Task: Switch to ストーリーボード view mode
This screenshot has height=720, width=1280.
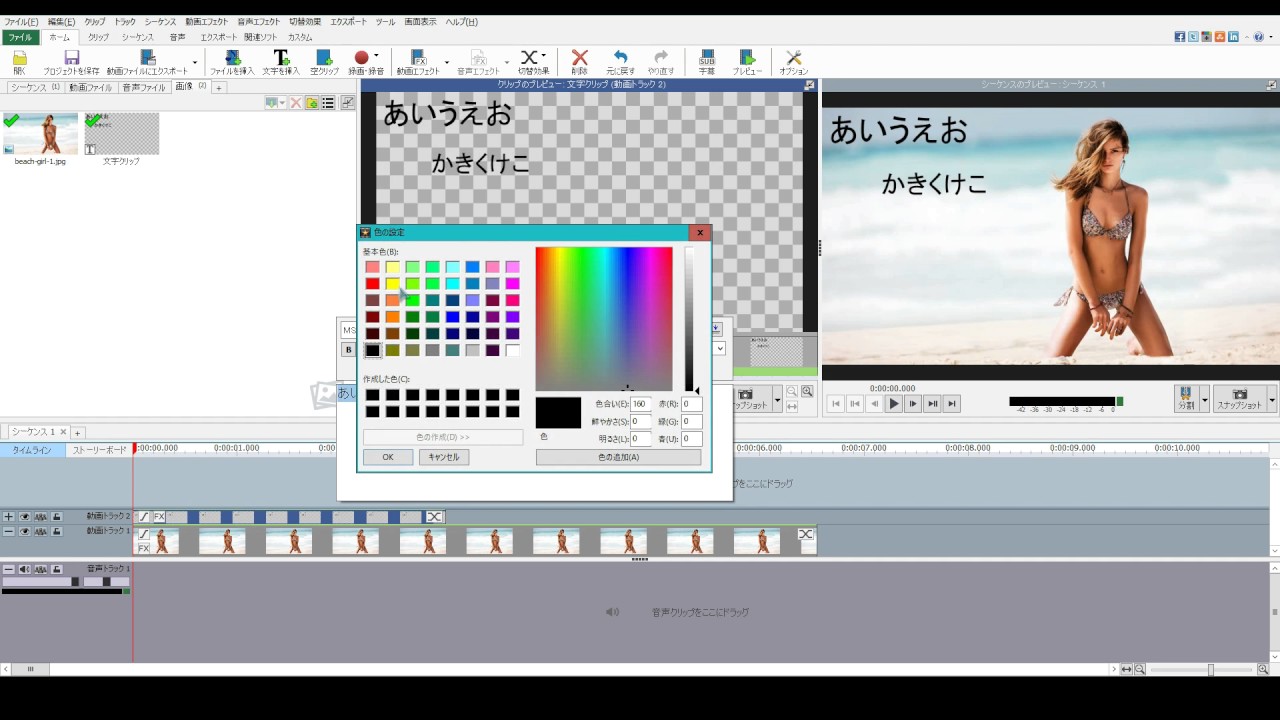Action: pyautogui.click(x=100, y=450)
